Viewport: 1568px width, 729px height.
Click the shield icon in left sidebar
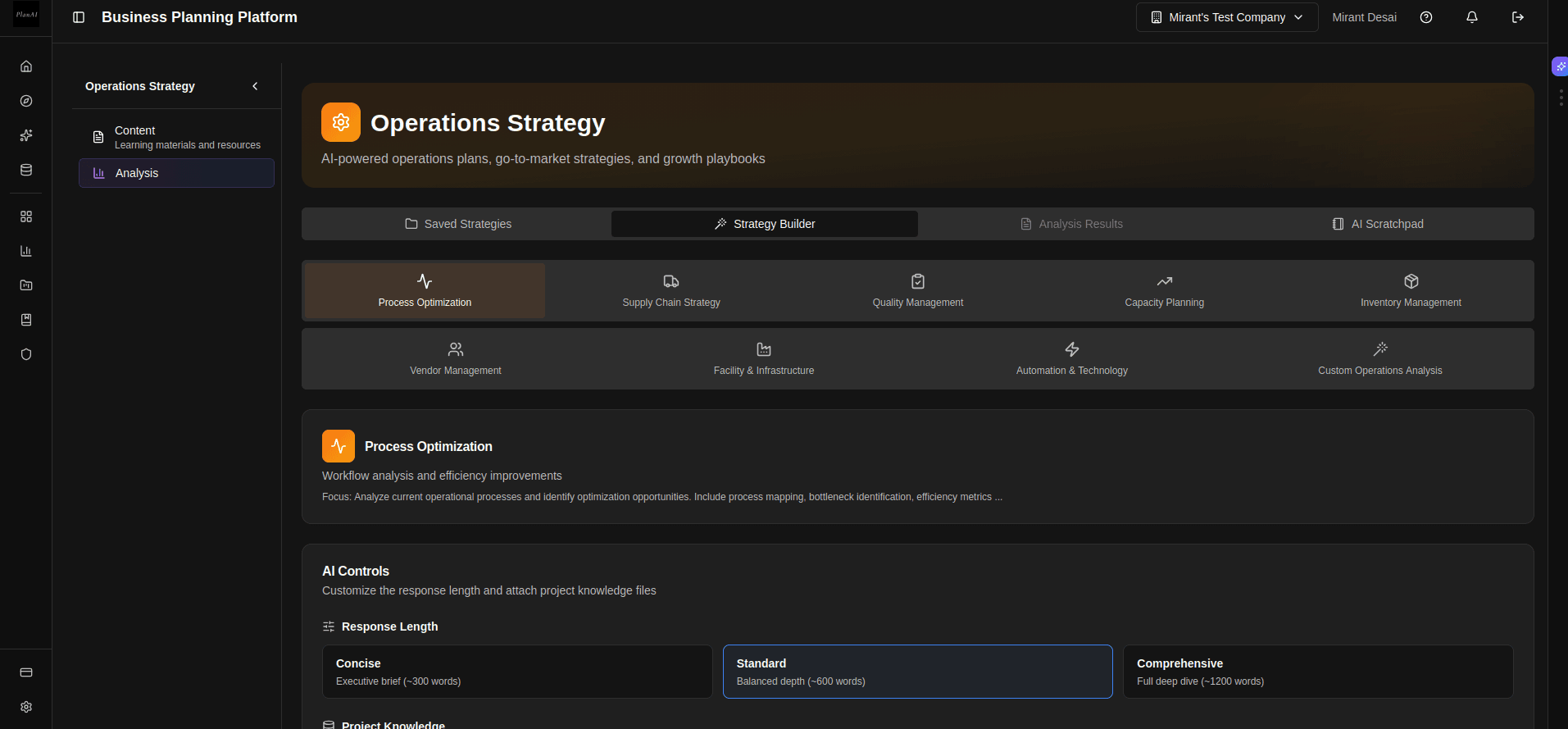pyautogui.click(x=26, y=354)
